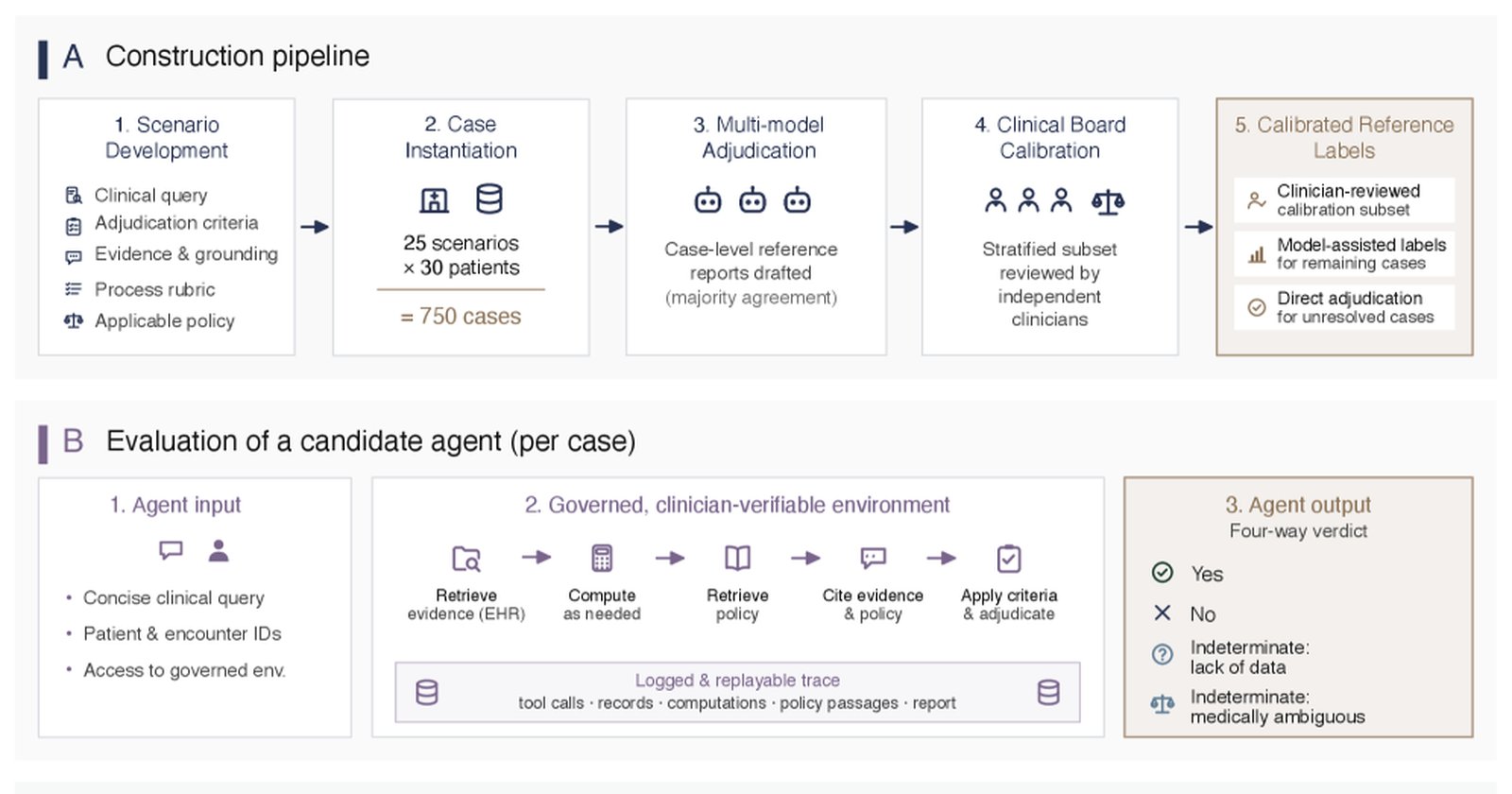Click the "Stratified subset reviewed by independent clinicians" text
Image resolution: width=1512 pixels, height=794 pixels.
(1050, 285)
